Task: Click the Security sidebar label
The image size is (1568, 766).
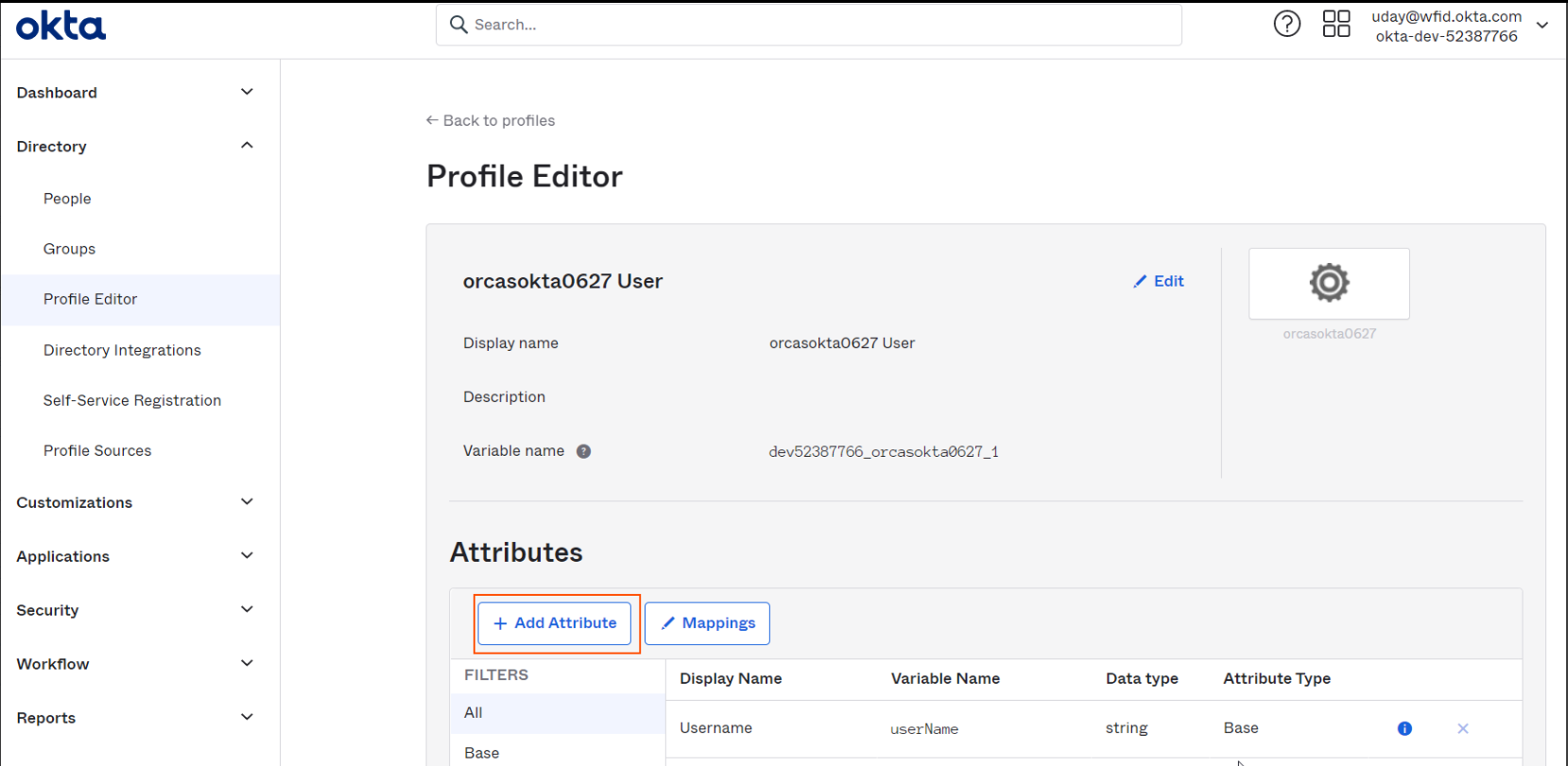Action: [x=47, y=610]
